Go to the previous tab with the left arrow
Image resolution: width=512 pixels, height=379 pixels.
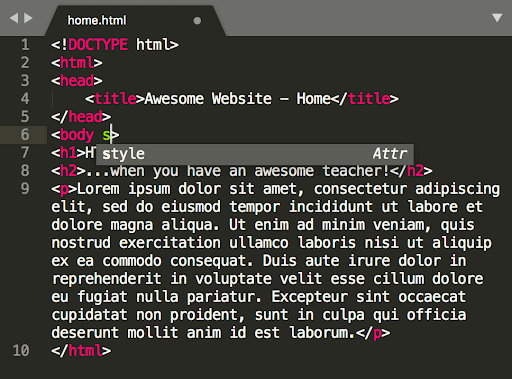pos(14,18)
